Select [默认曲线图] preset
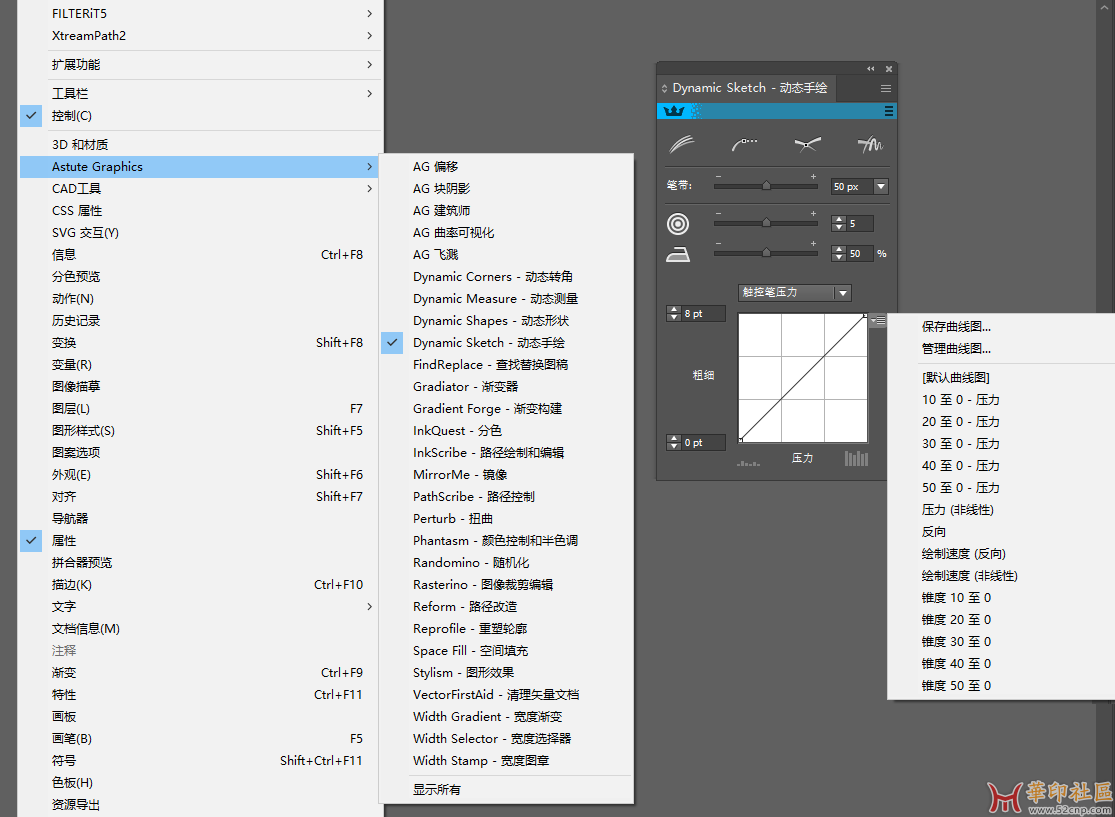1115x817 pixels. tap(1001, 378)
